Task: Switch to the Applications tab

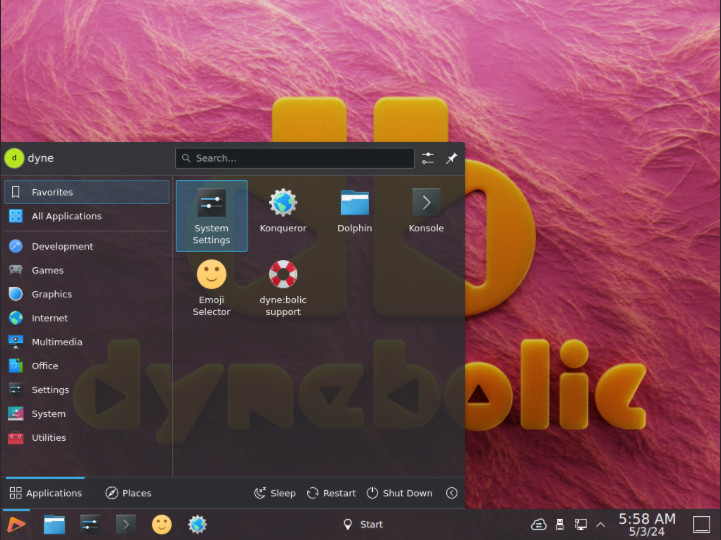Action: tap(46, 493)
